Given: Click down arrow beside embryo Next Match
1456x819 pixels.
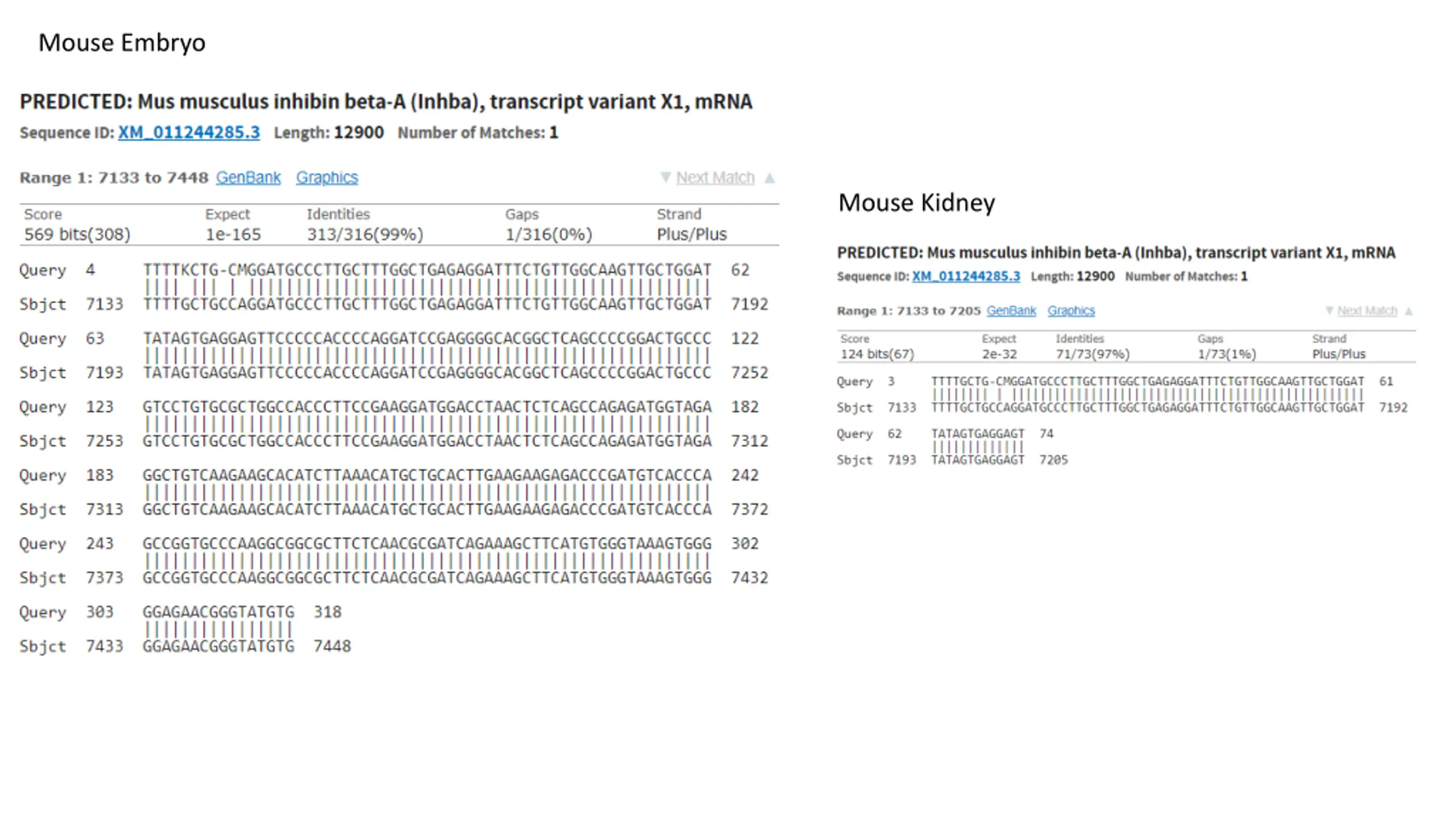Looking at the screenshot, I should [665, 177].
